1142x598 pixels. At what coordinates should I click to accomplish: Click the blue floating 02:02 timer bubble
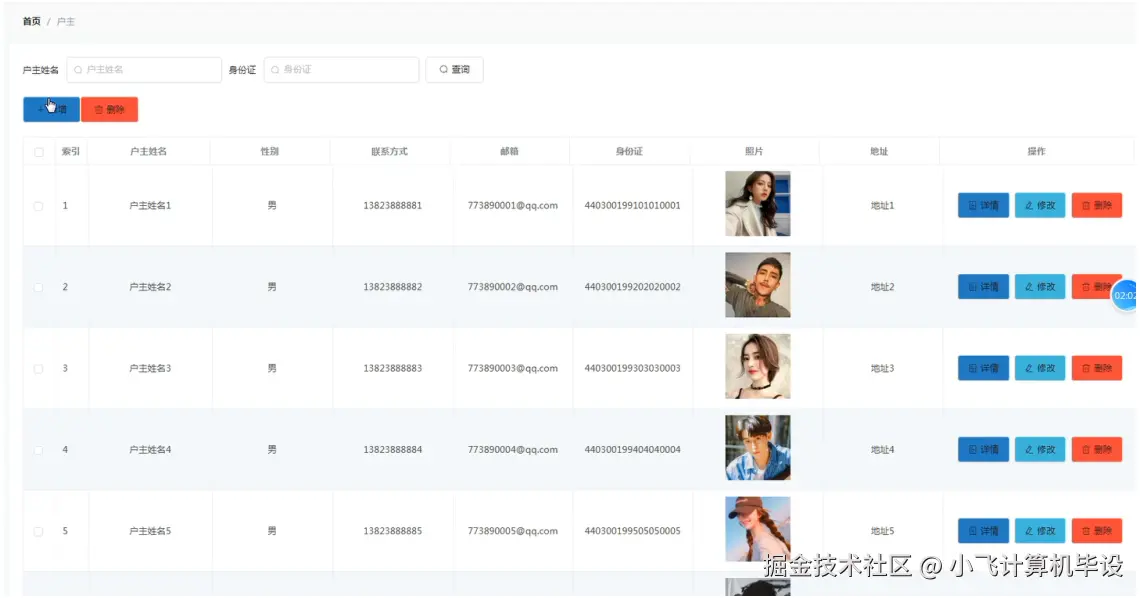click(1125, 296)
